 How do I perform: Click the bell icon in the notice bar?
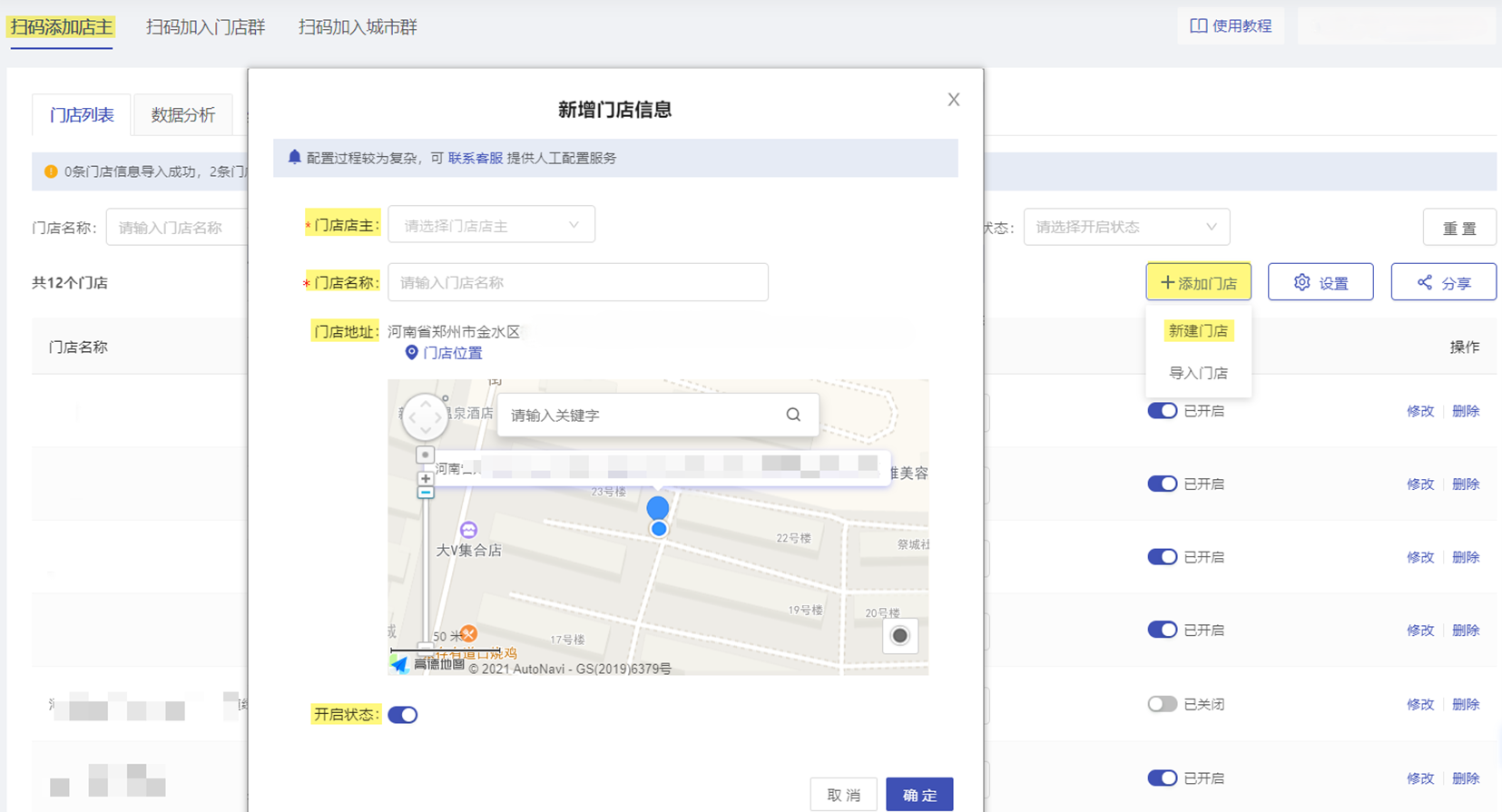294,157
